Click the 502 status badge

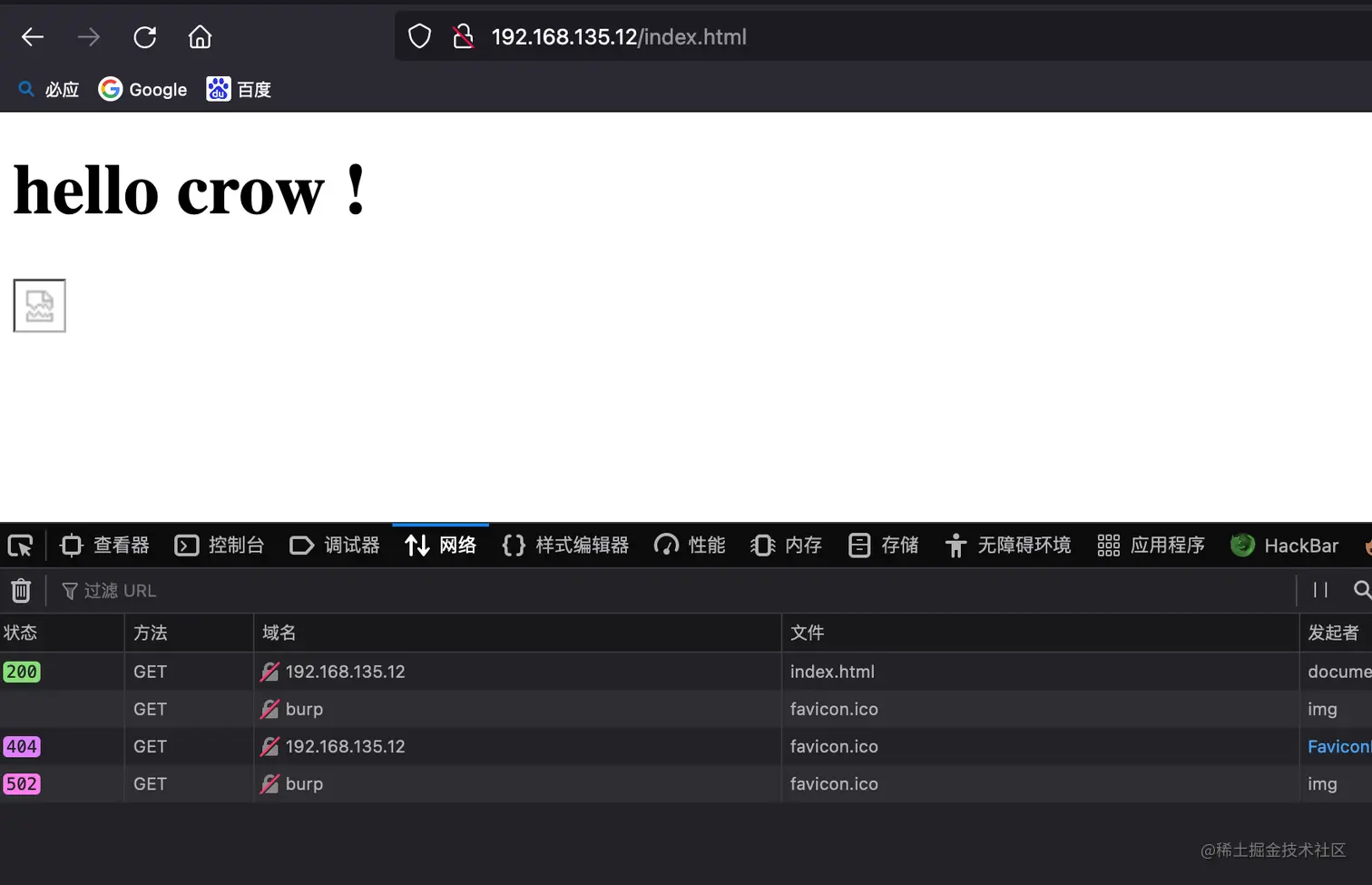tap(22, 783)
